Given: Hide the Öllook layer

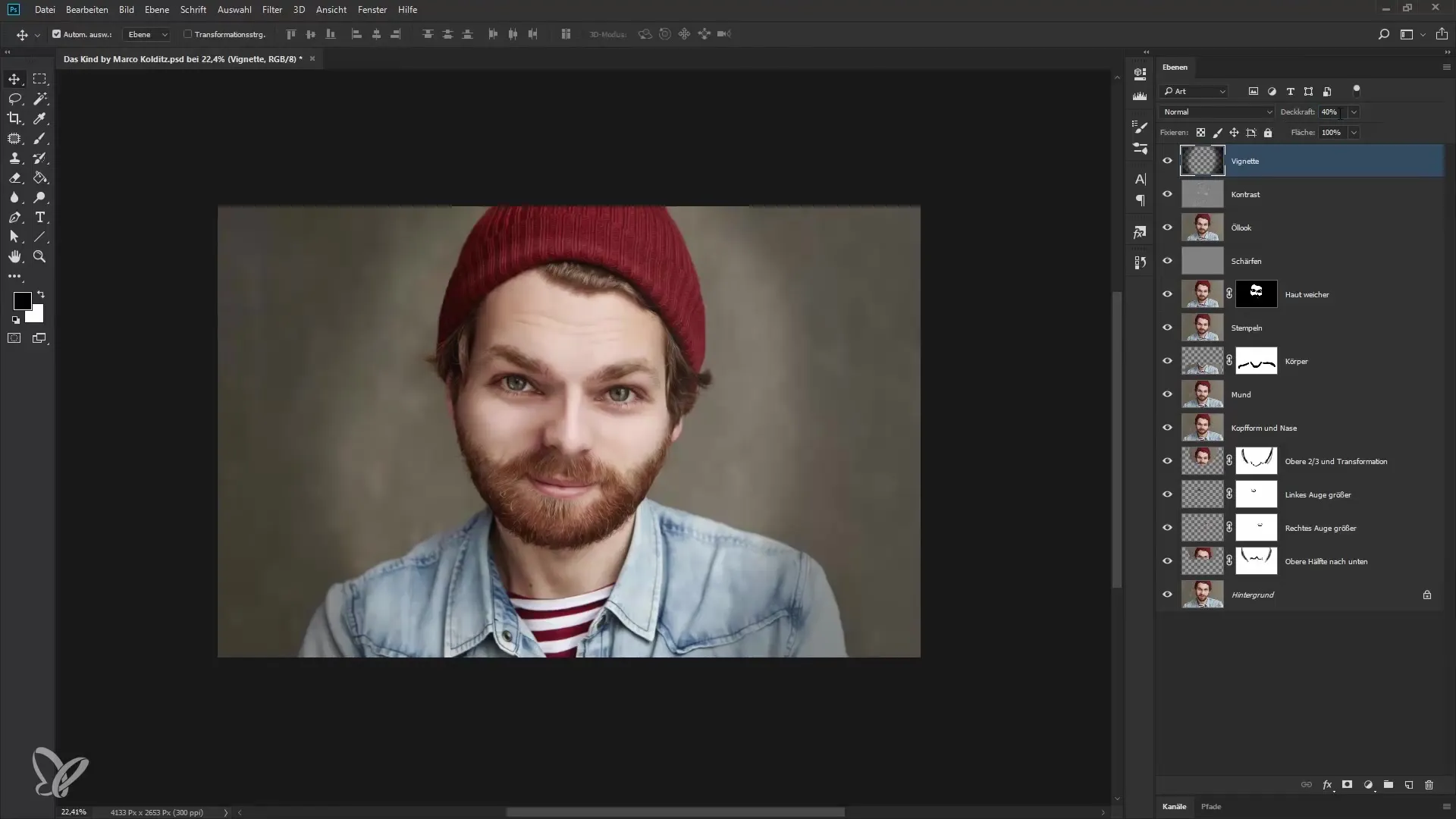Looking at the screenshot, I should (1168, 227).
